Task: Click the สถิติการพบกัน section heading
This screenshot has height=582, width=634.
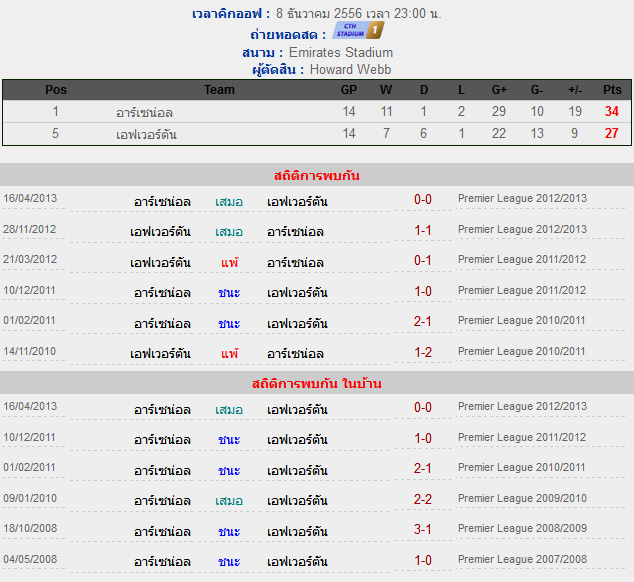Action: [317, 176]
